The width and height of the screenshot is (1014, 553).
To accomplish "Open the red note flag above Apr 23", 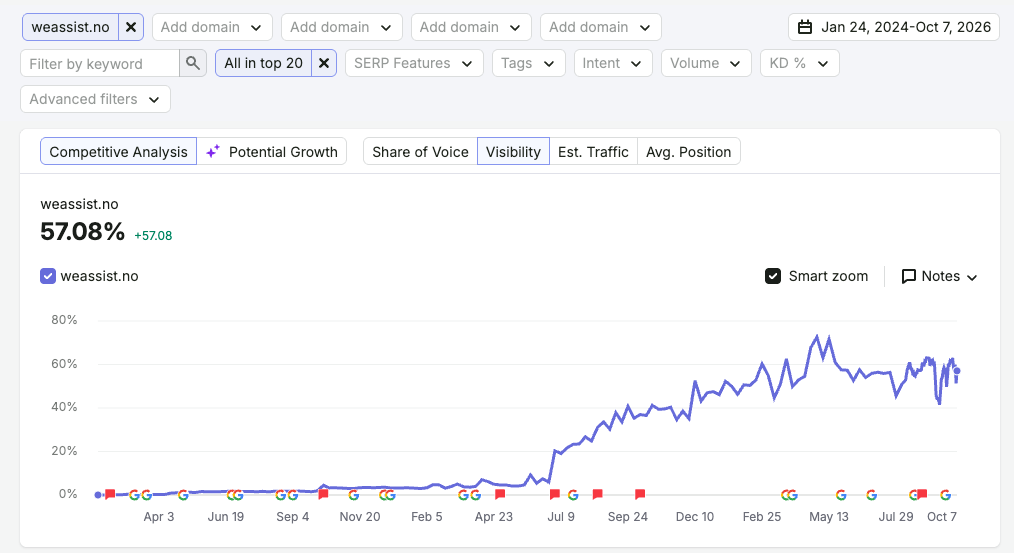I will pos(500,494).
